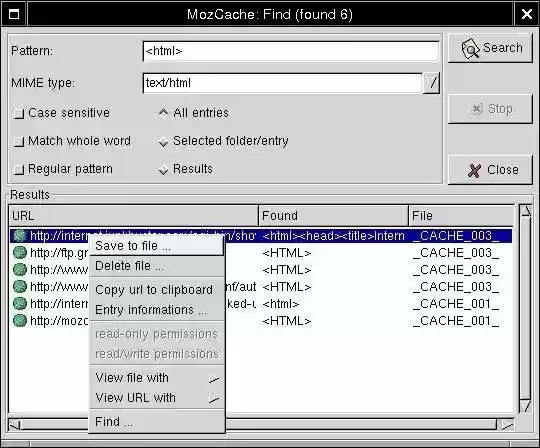Click the red X icon on Close
This screenshot has height=448, width=540.
click(474, 170)
